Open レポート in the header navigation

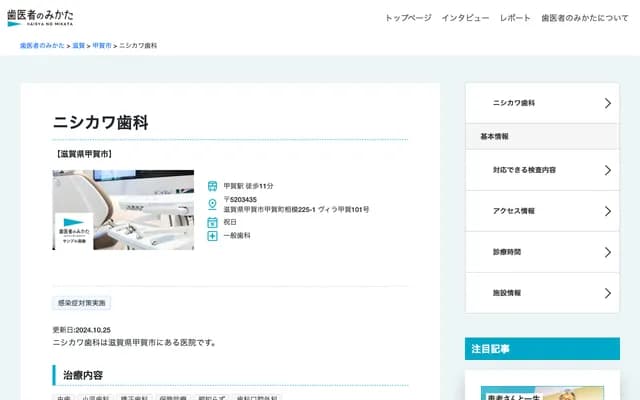tap(515, 18)
